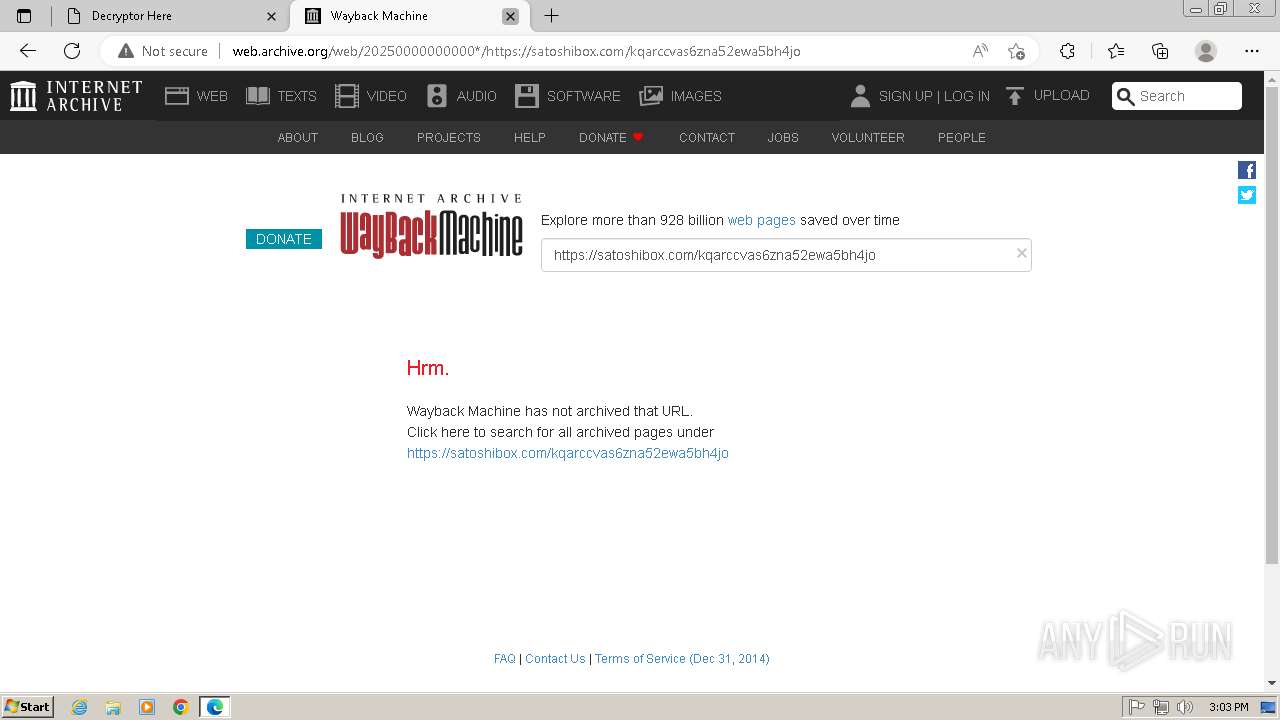Share page via Facebook icon
This screenshot has width=1280, height=720.
[x=1247, y=170]
